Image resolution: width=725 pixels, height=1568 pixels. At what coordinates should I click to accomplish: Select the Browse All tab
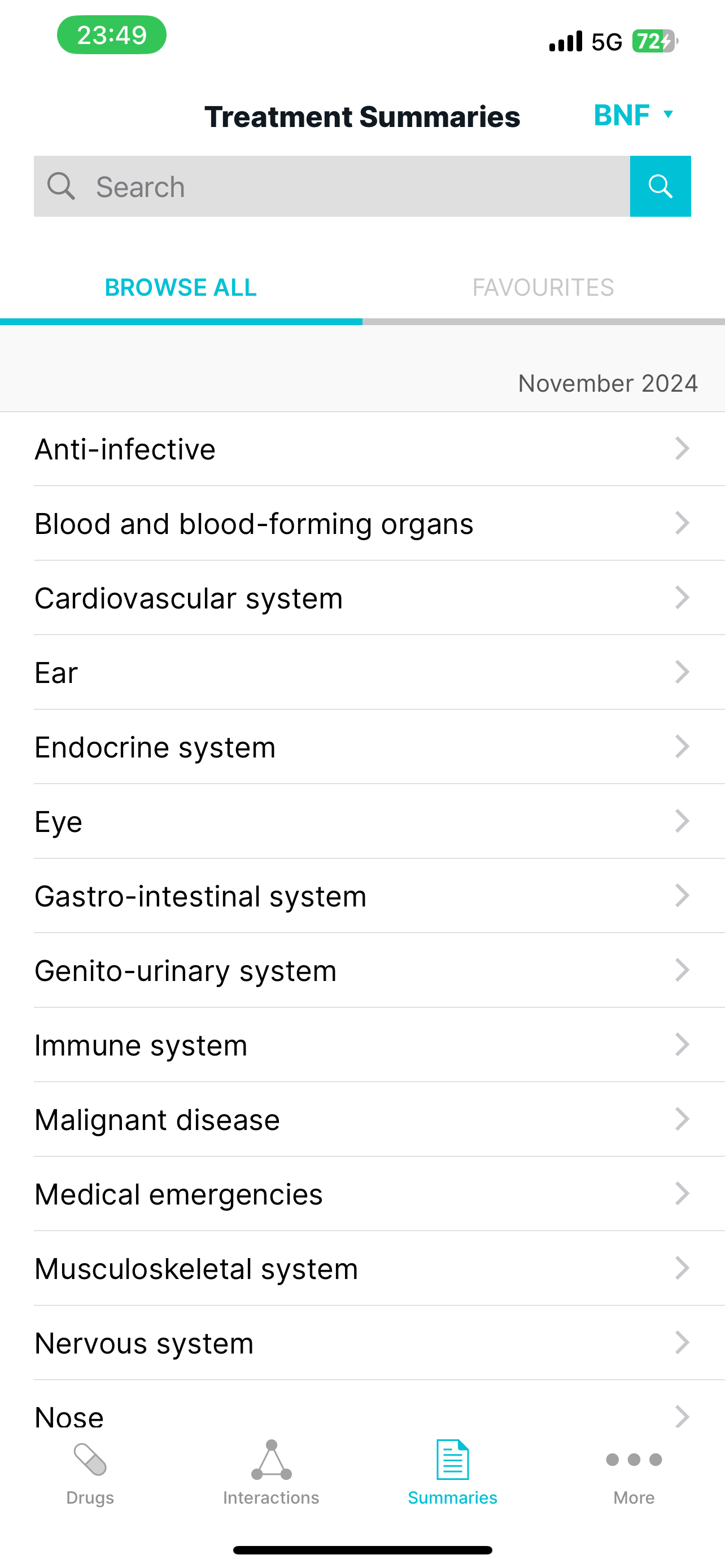[x=181, y=288]
